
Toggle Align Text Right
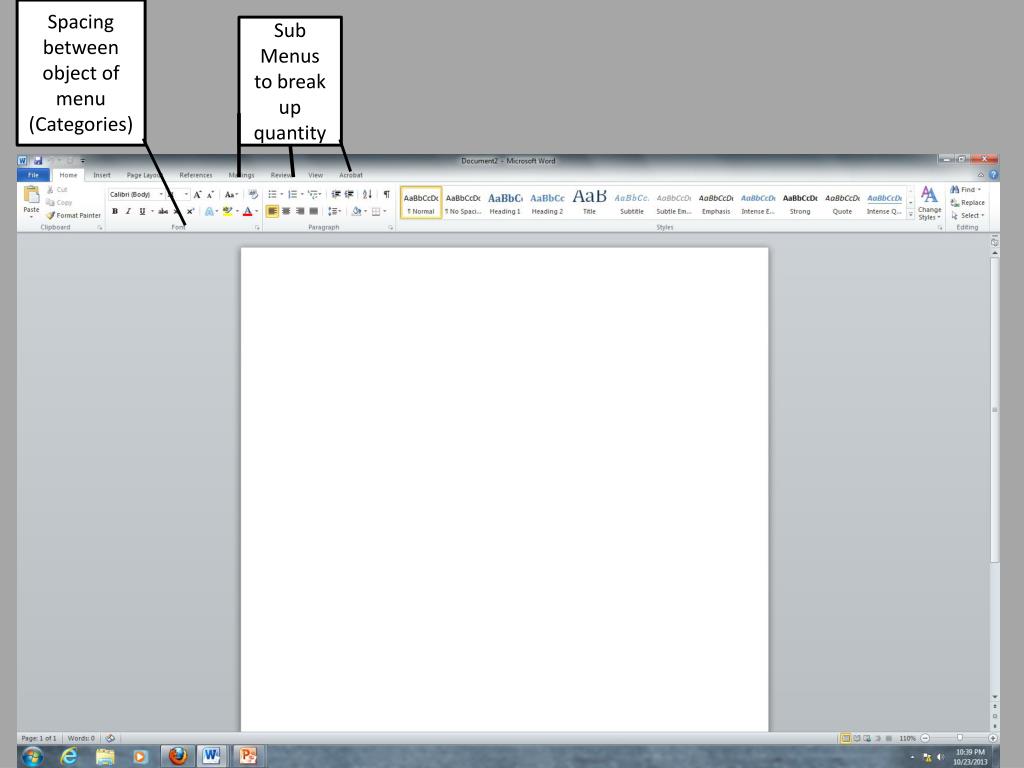pos(300,211)
